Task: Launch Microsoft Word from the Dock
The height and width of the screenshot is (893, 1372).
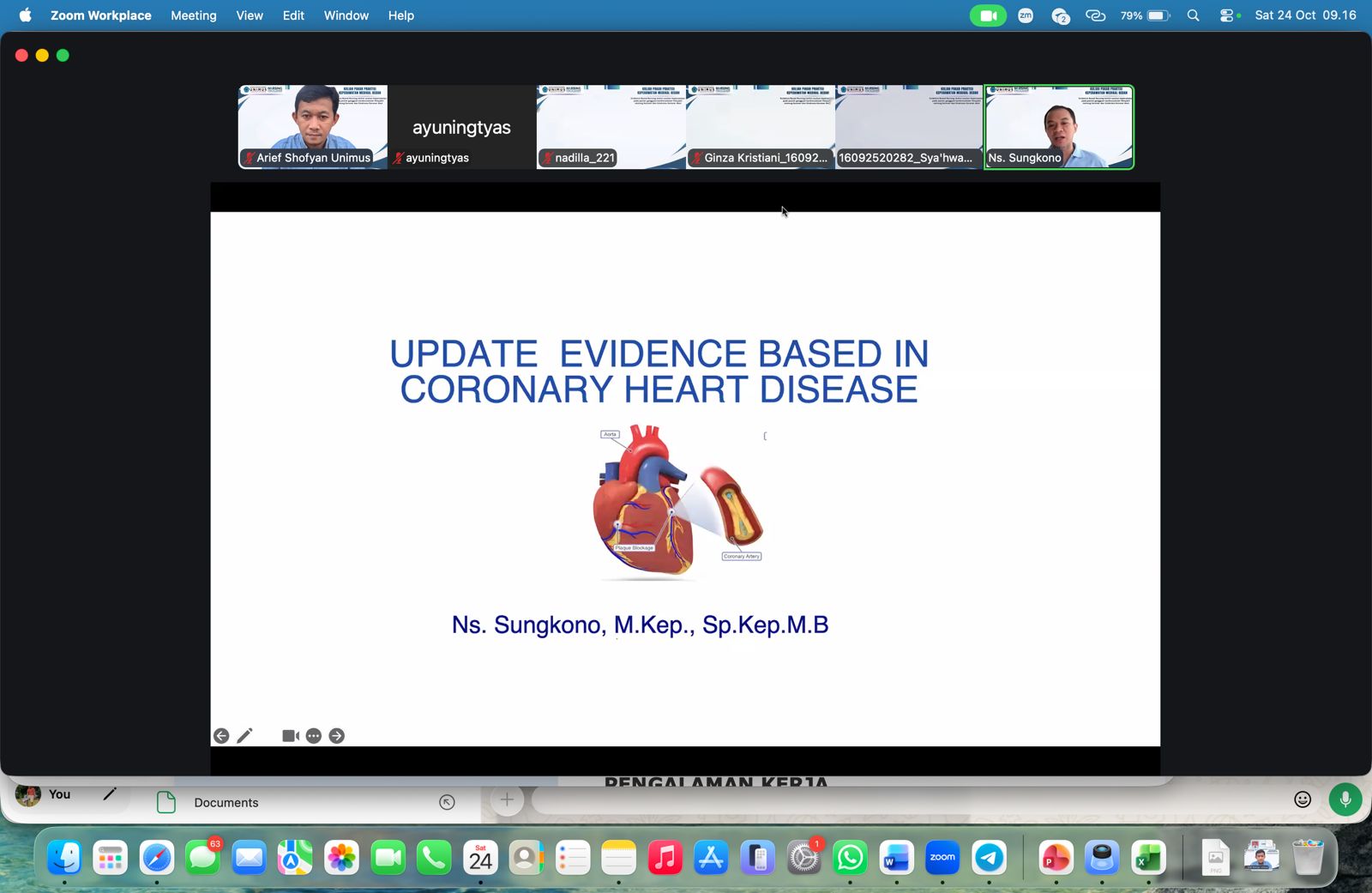Action: tap(896, 858)
